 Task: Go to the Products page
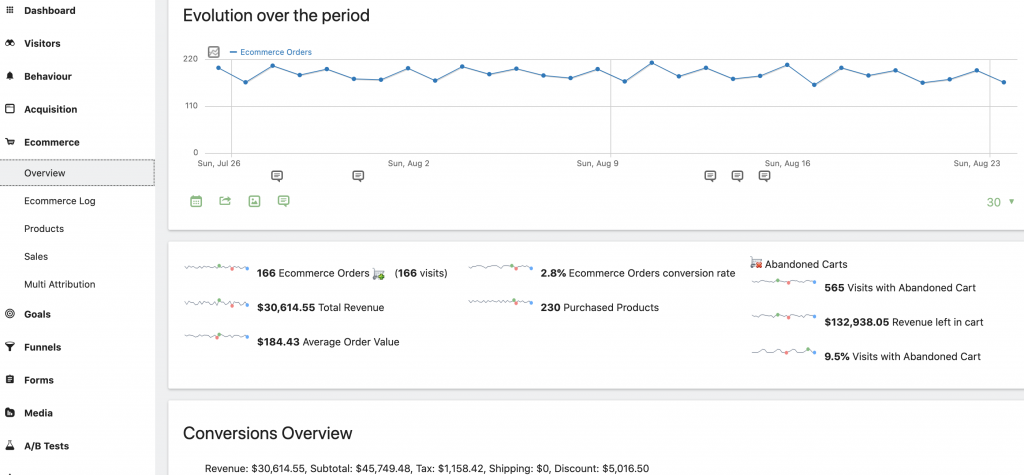click(x=44, y=229)
